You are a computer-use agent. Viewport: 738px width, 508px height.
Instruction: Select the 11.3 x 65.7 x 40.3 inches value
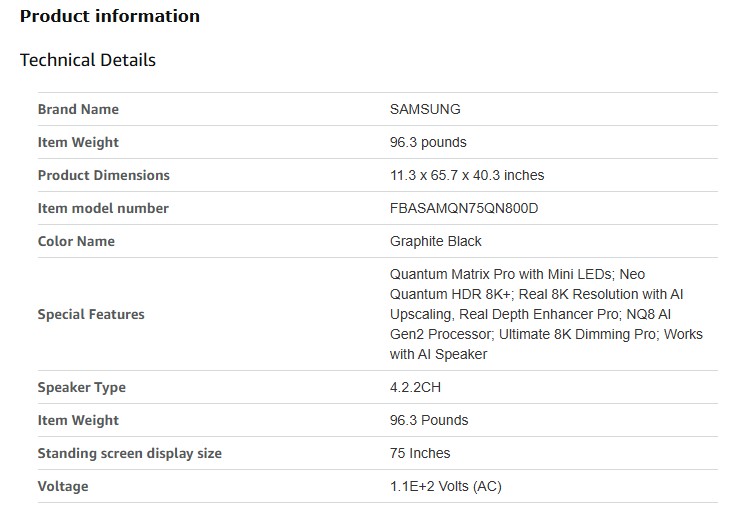tap(467, 175)
